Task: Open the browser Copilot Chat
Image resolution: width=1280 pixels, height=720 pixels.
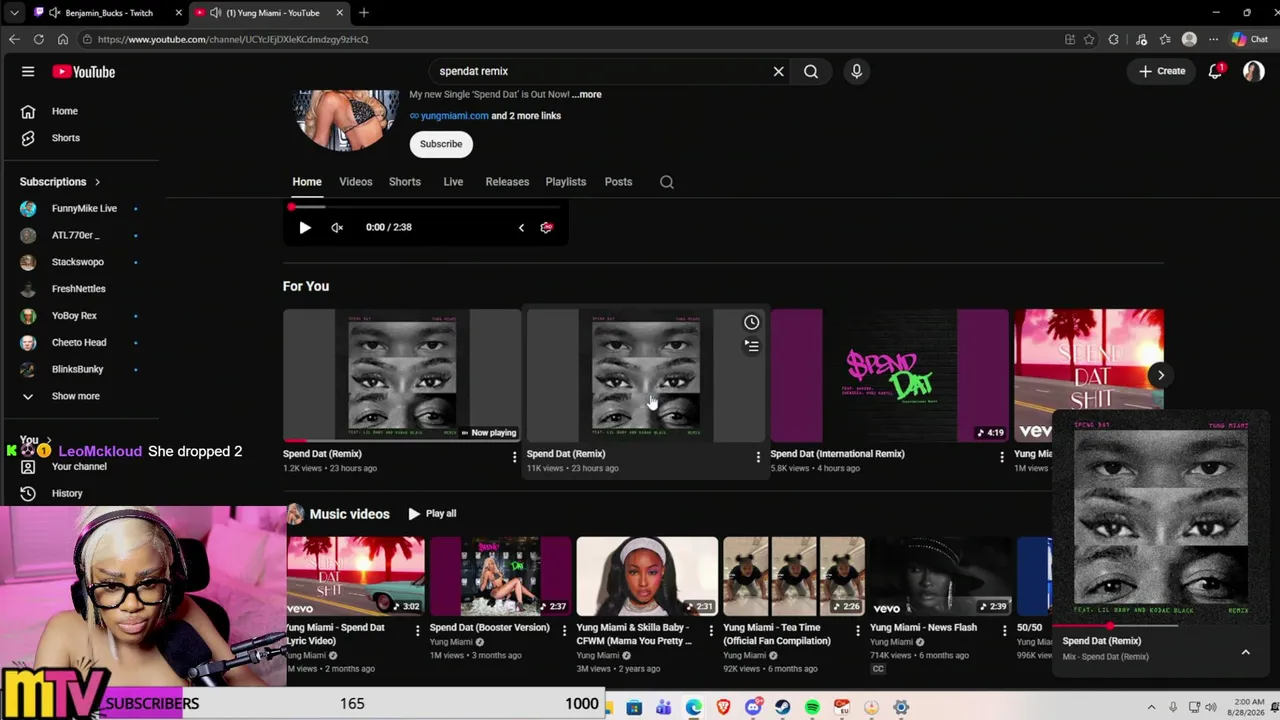Action: click(1250, 39)
